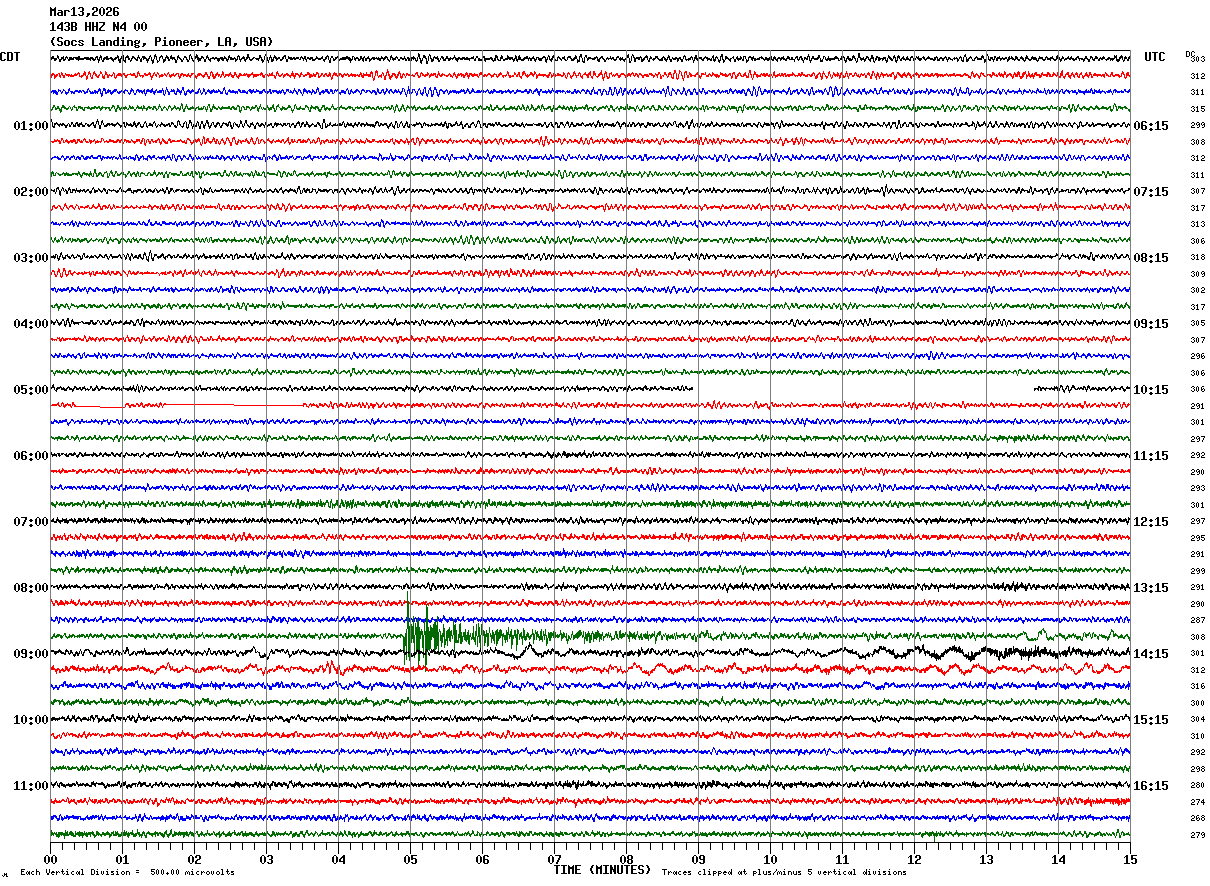Click the location text 'Socs Landing, Pioneer, LA, USA'

coord(161,42)
